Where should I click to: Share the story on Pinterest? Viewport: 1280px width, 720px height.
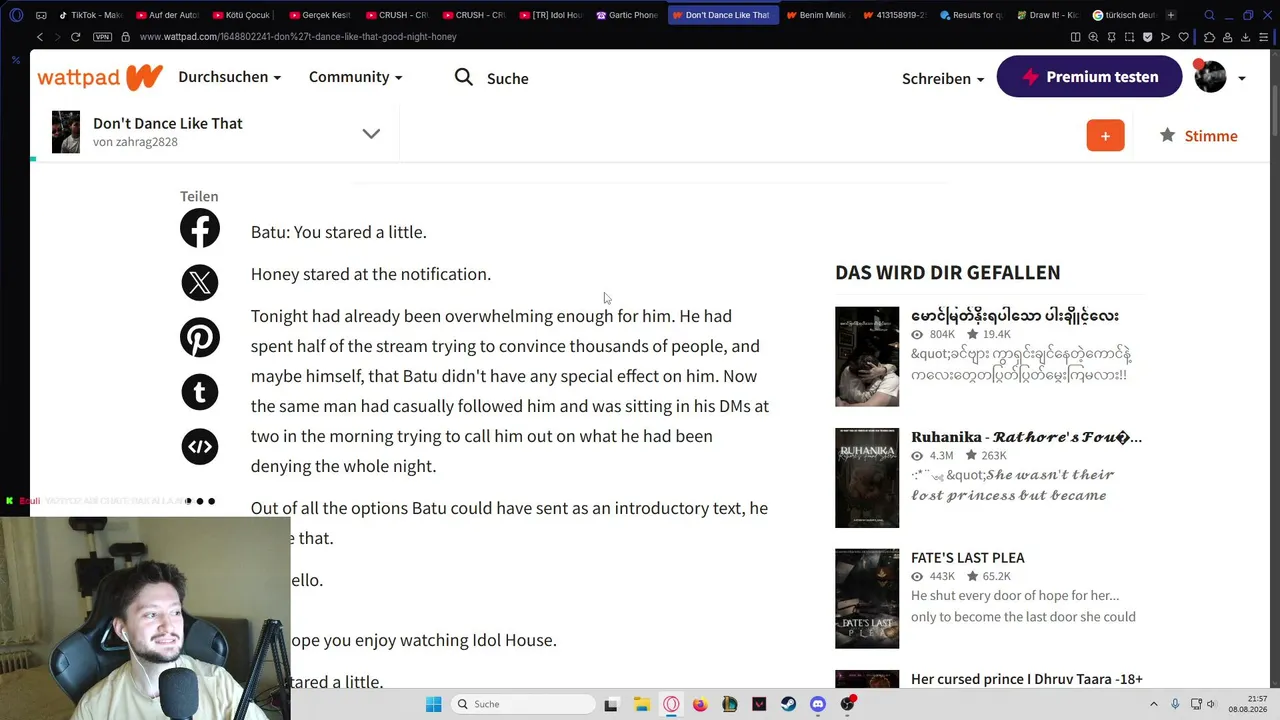pyautogui.click(x=200, y=338)
